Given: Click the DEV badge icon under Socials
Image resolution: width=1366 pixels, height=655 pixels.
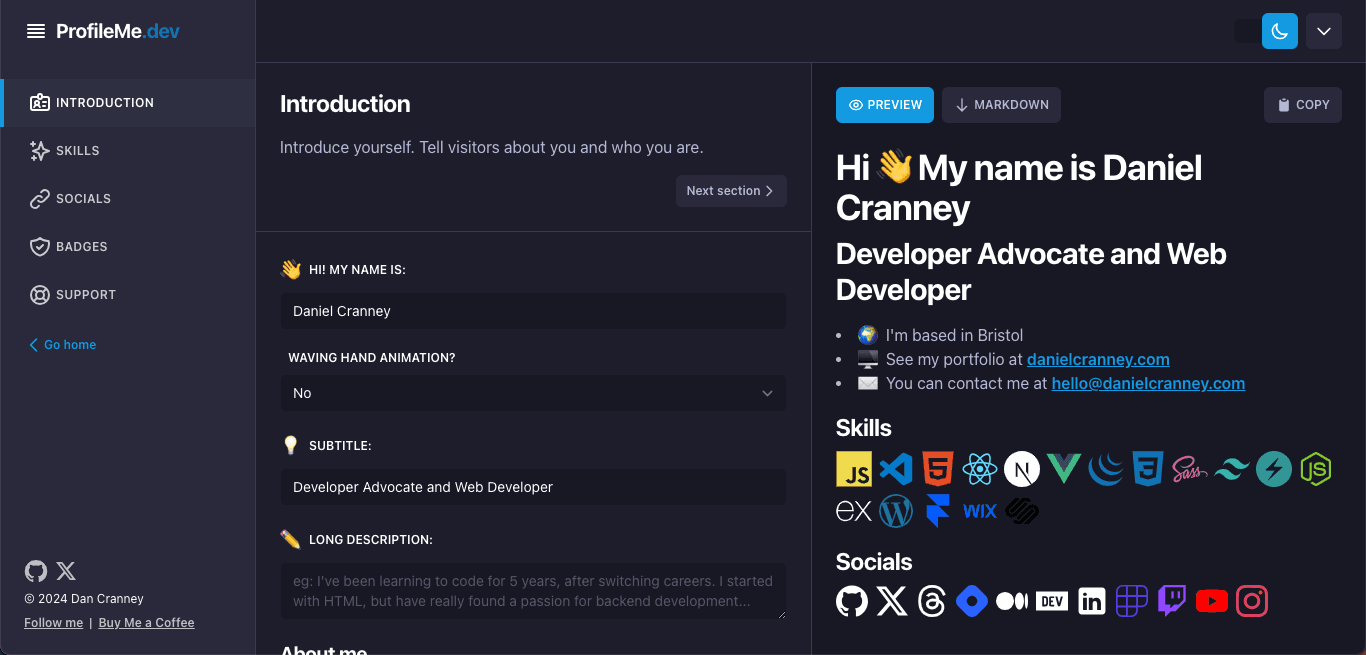Looking at the screenshot, I should [x=1051, y=600].
